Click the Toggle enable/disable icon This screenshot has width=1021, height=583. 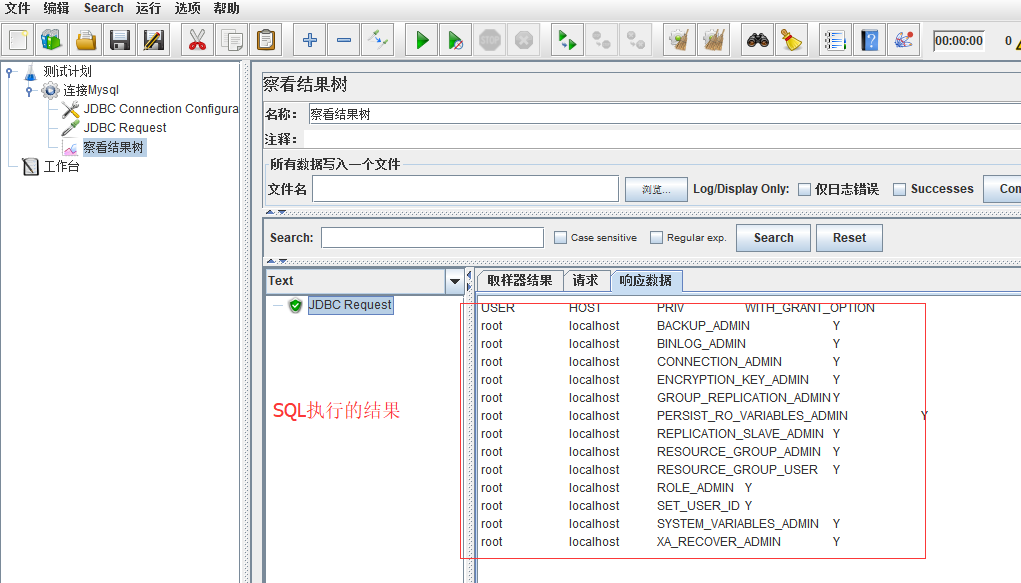click(378, 40)
